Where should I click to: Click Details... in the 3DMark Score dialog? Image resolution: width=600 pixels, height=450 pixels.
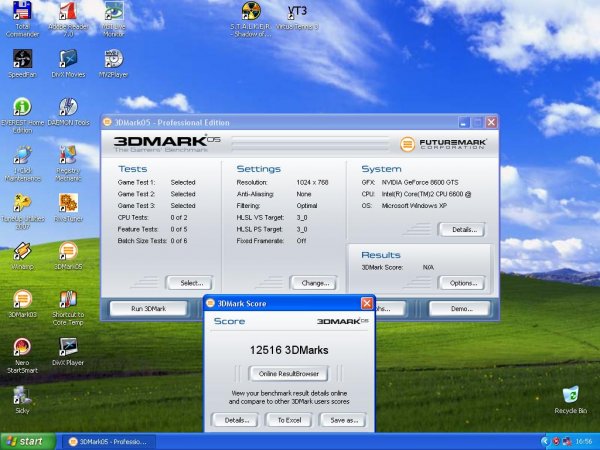[235, 420]
